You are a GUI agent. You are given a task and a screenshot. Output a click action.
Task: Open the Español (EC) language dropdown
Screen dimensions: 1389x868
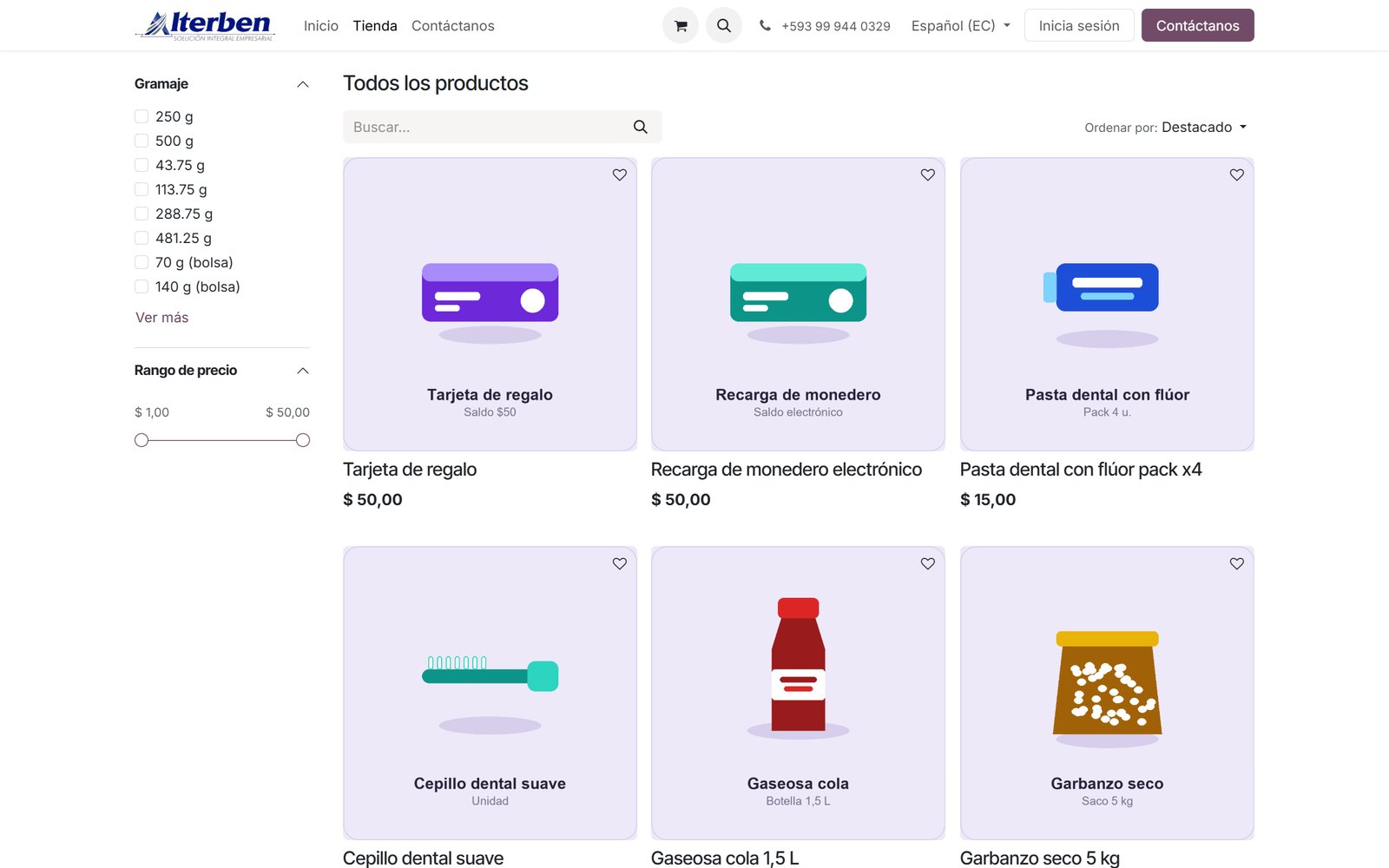960,26
